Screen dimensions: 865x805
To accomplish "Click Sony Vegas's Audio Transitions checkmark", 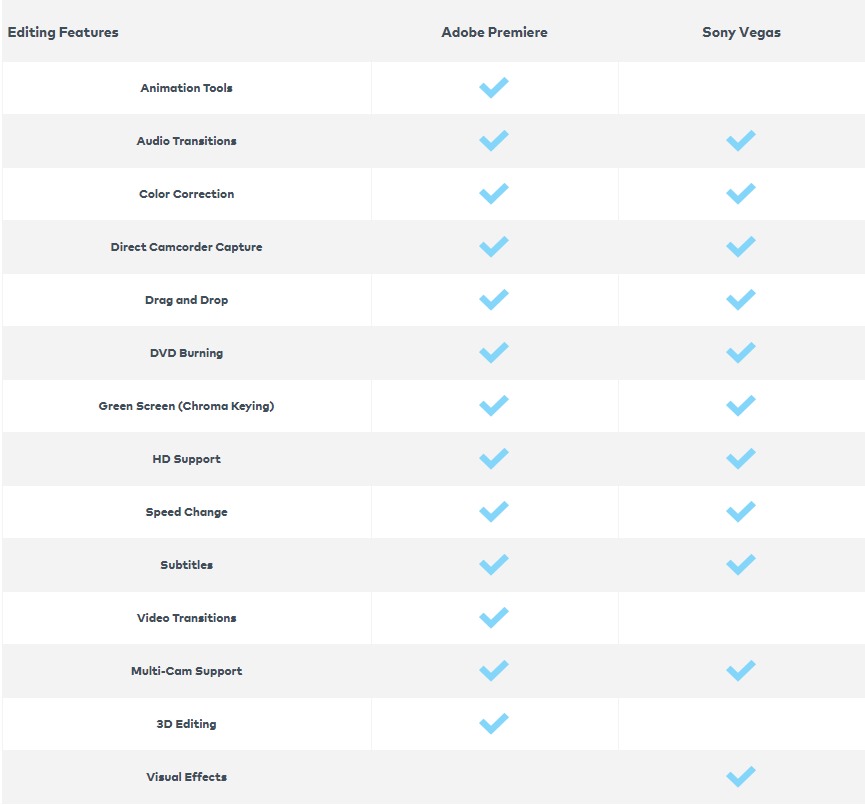I will pos(741,141).
